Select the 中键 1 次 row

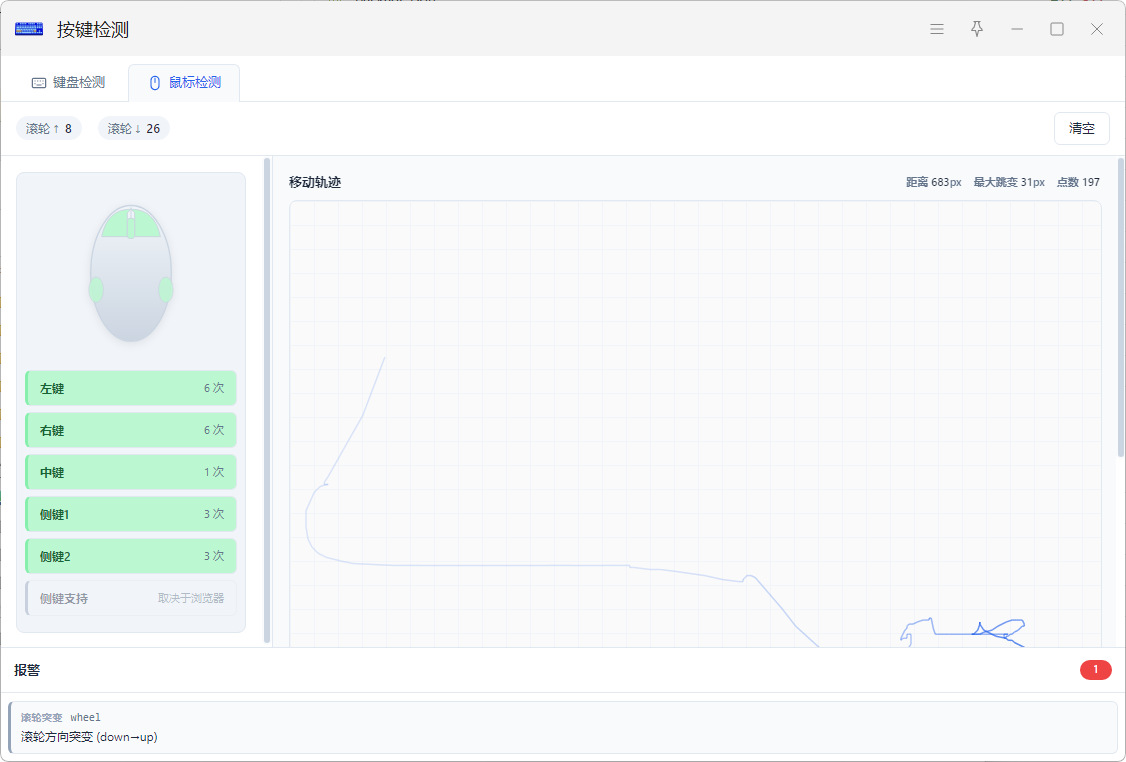pyautogui.click(x=131, y=472)
